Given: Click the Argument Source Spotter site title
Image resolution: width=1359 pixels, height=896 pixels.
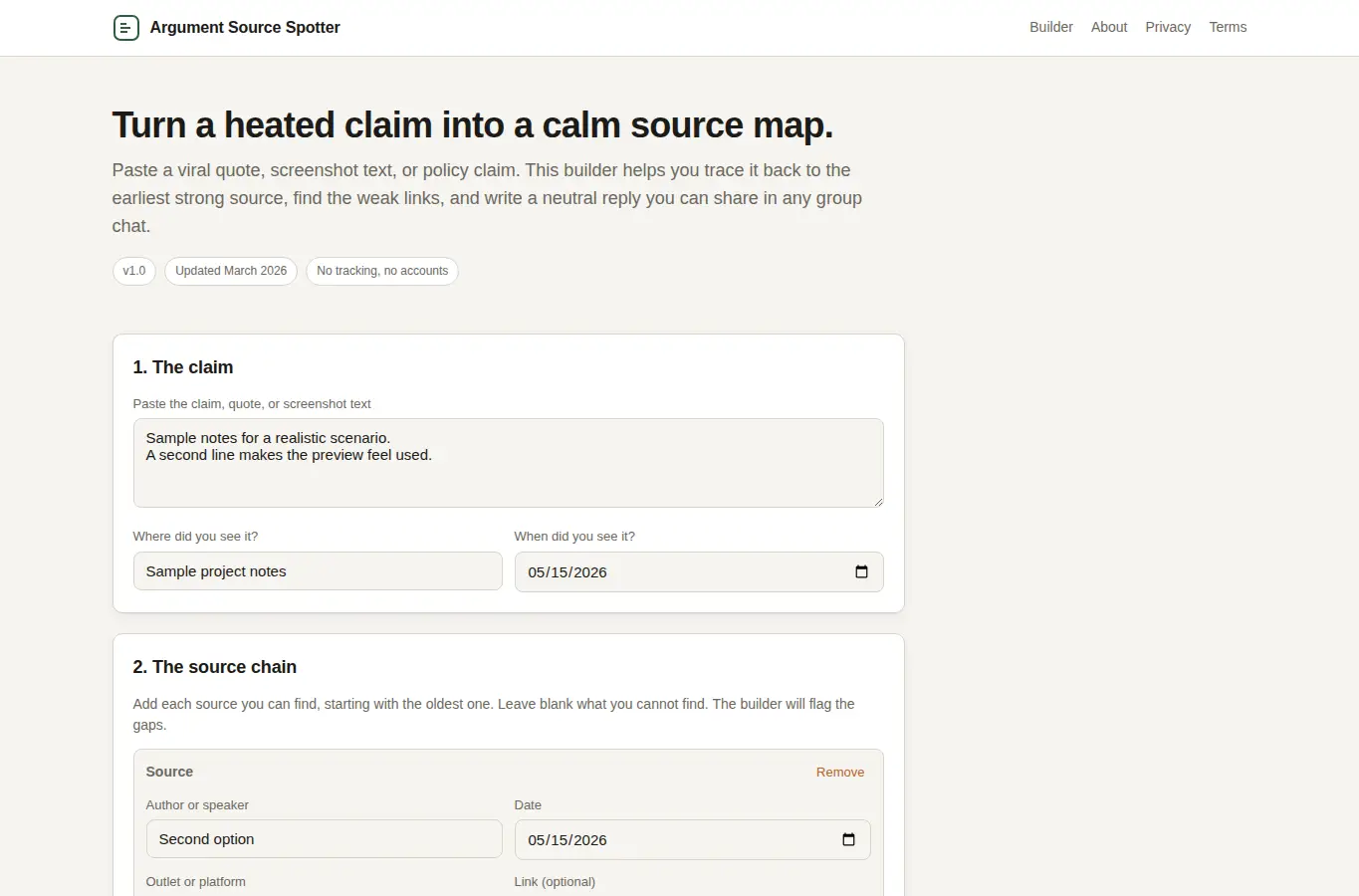Looking at the screenshot, I should [x=245, y=27].
